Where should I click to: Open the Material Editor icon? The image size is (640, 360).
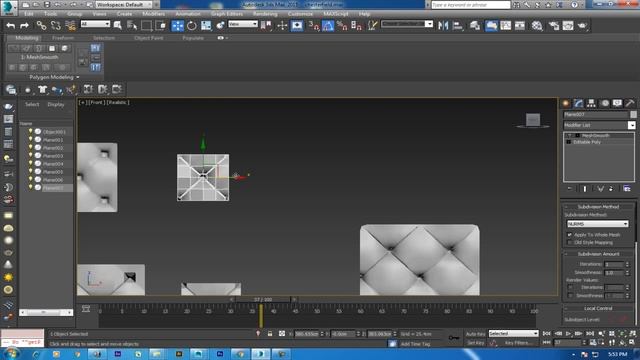pos(537,25)
